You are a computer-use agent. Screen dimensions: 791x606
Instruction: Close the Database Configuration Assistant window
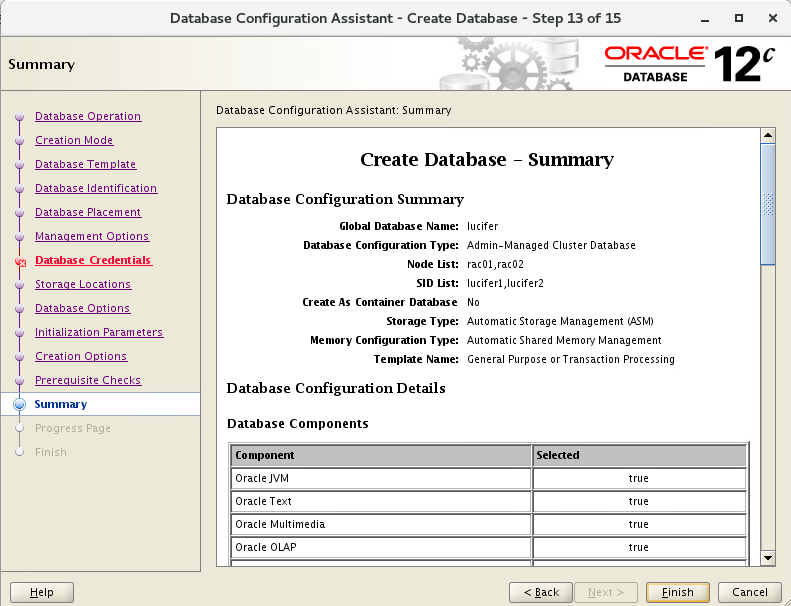click(x=772, y=19)
